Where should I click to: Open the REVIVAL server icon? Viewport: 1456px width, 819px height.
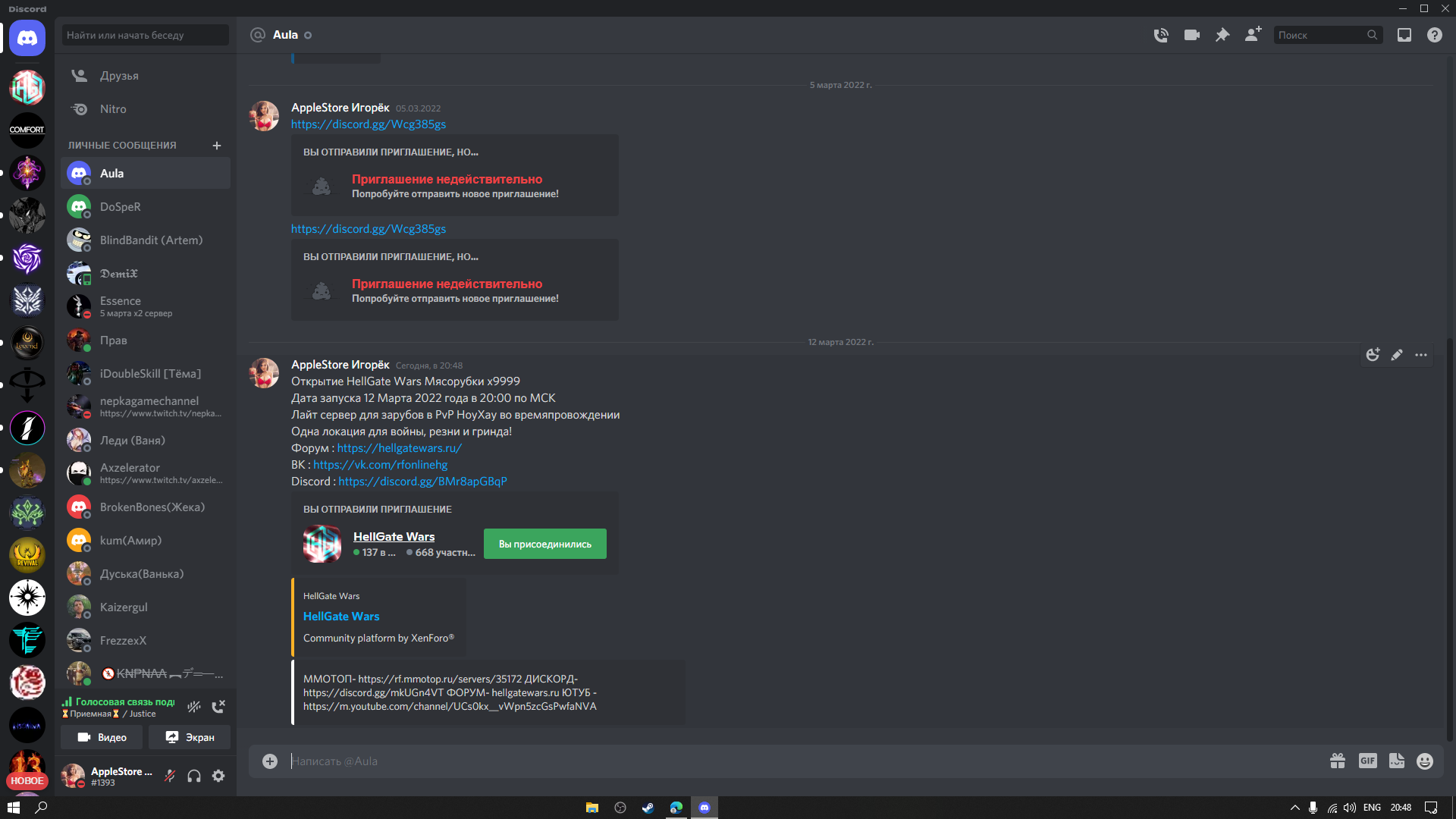click(x=27, y=555)
